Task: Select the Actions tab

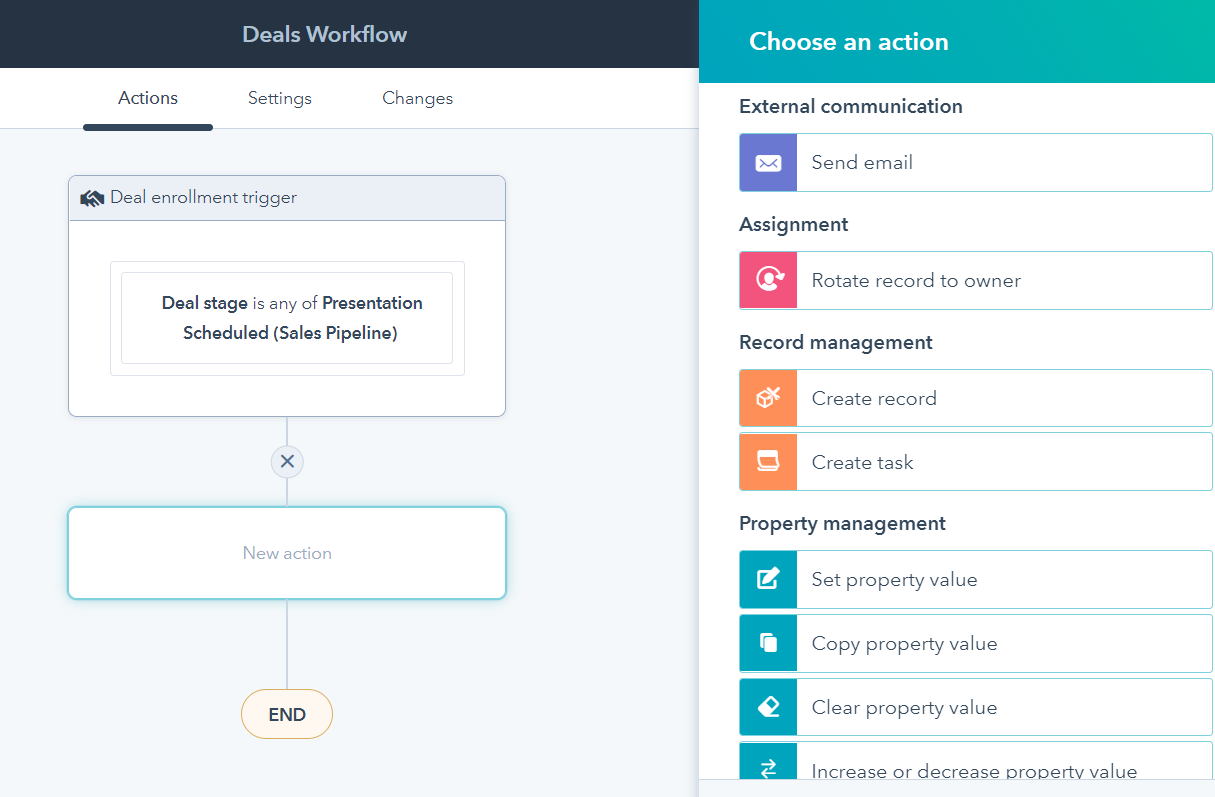Action: click(147, 98)
